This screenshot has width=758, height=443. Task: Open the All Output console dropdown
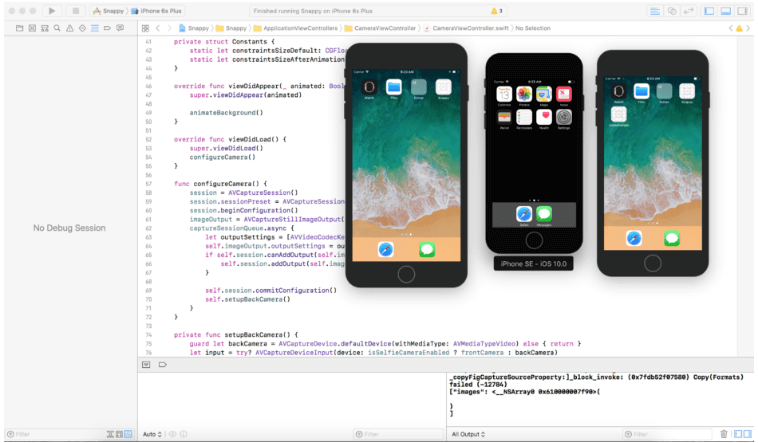pos(468,434)
